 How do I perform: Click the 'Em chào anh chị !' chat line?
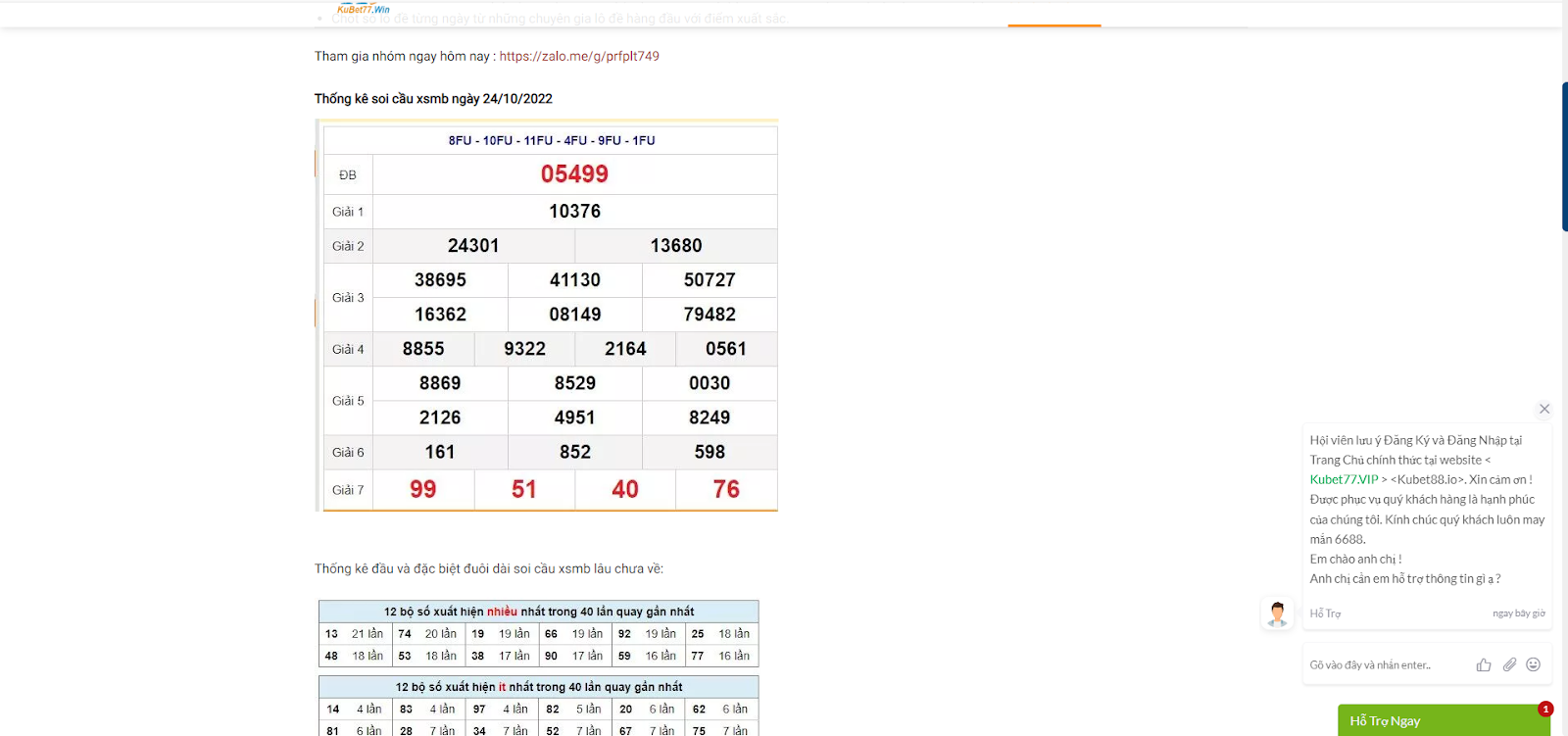1355,560
